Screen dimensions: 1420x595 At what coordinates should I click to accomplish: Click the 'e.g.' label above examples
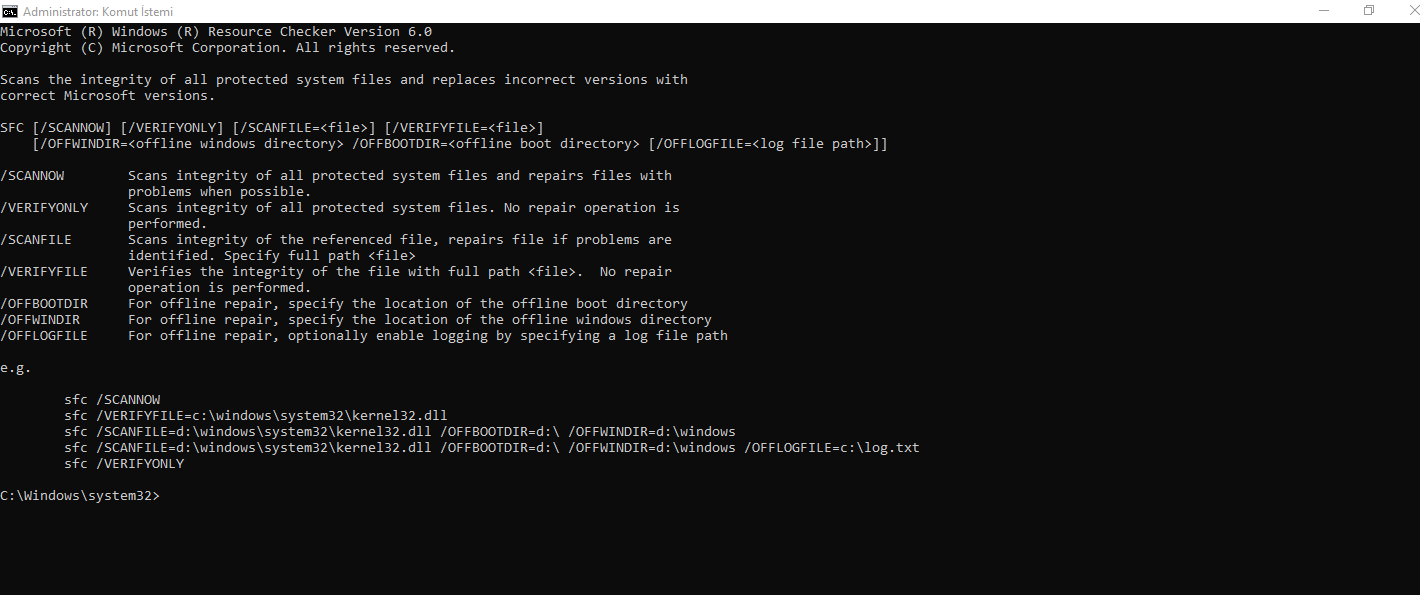coord(16,368)
